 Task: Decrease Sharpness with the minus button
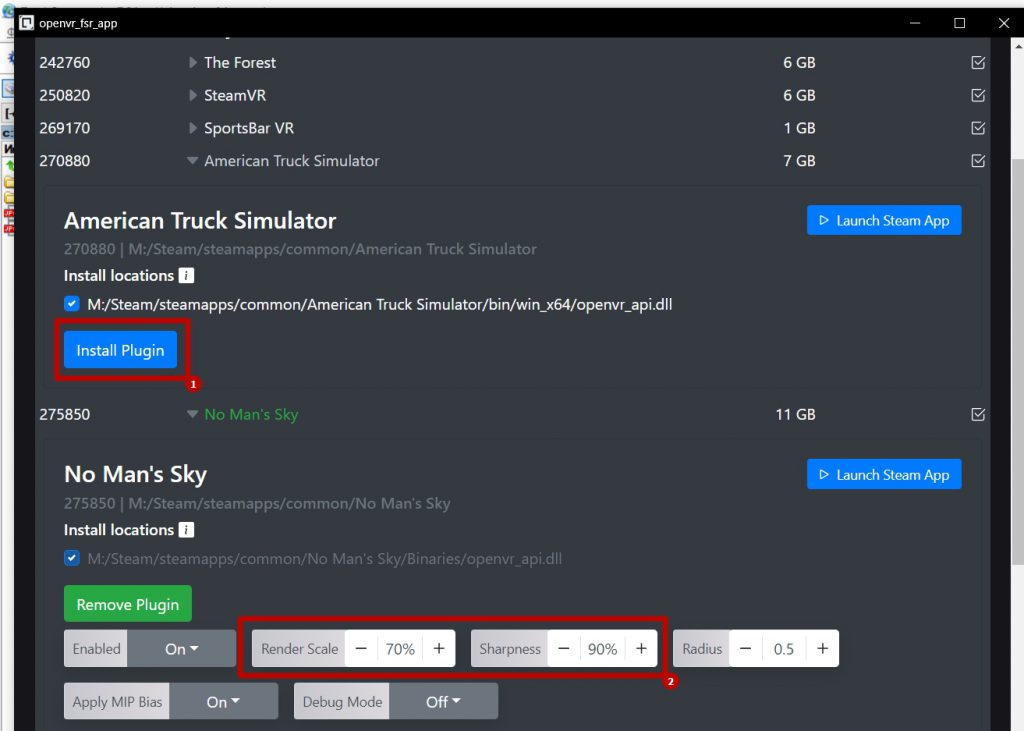coord(564,649)
